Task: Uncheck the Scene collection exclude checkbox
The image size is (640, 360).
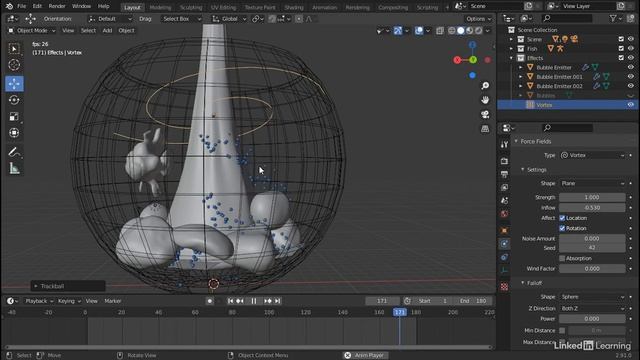Action: [621, 39]
